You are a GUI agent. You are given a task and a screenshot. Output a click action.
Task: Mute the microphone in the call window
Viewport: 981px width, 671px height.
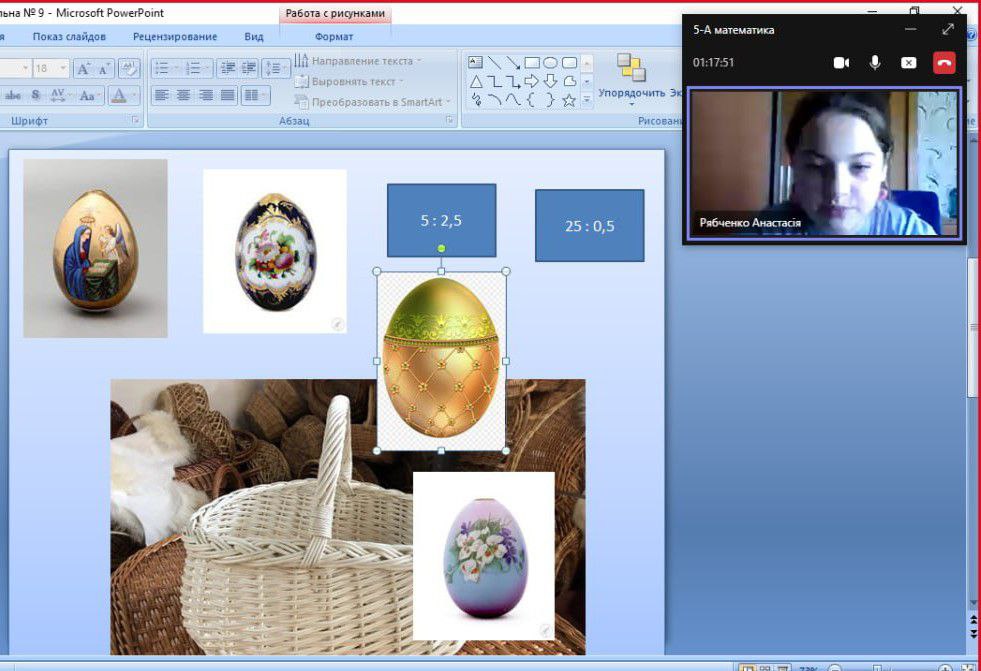(875, 63)
